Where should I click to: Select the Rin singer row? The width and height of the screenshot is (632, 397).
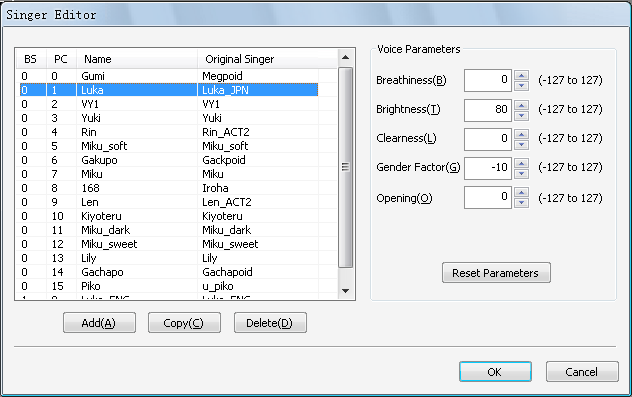(x=169, y=132)
